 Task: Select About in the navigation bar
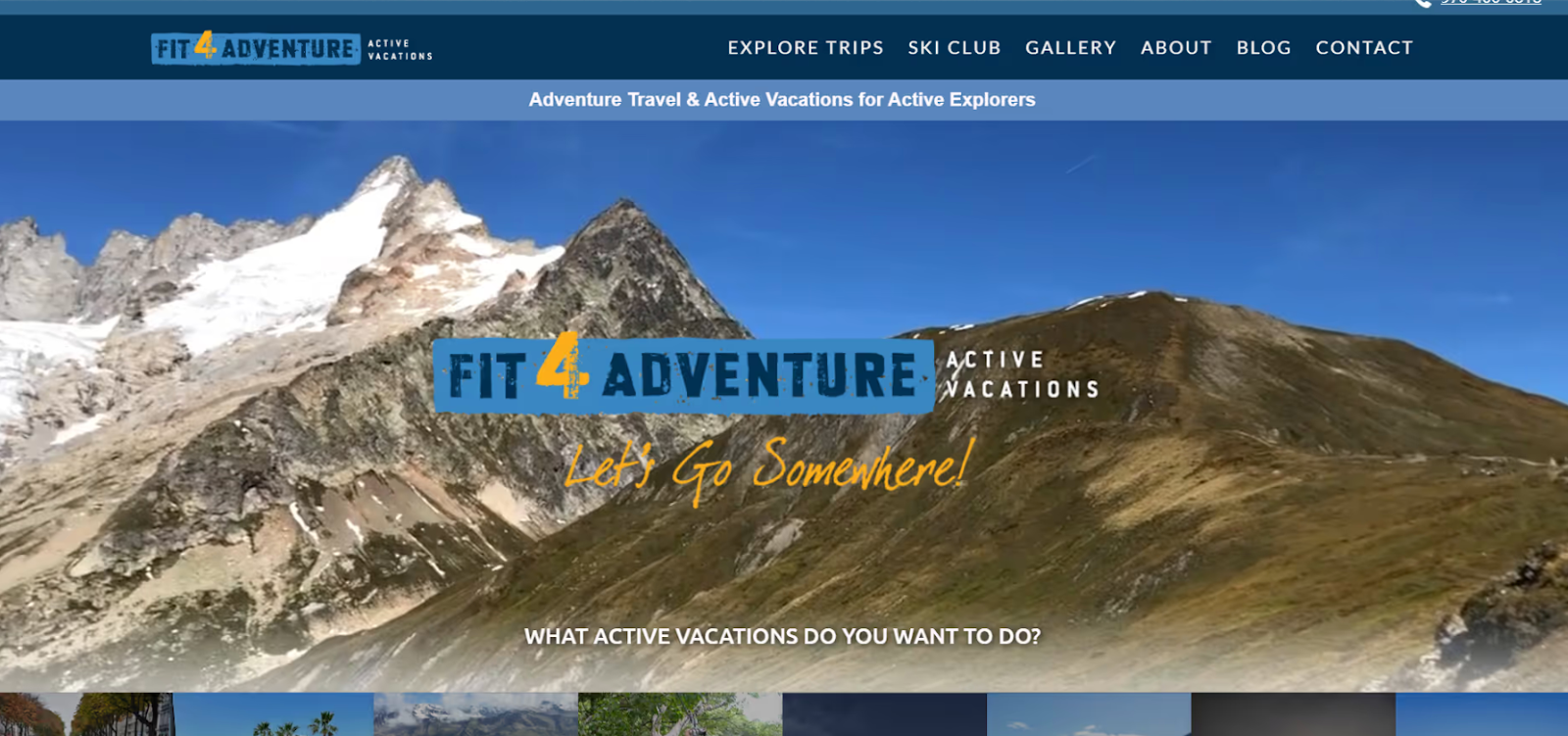pyautogui.click(x=1176, y=48)
